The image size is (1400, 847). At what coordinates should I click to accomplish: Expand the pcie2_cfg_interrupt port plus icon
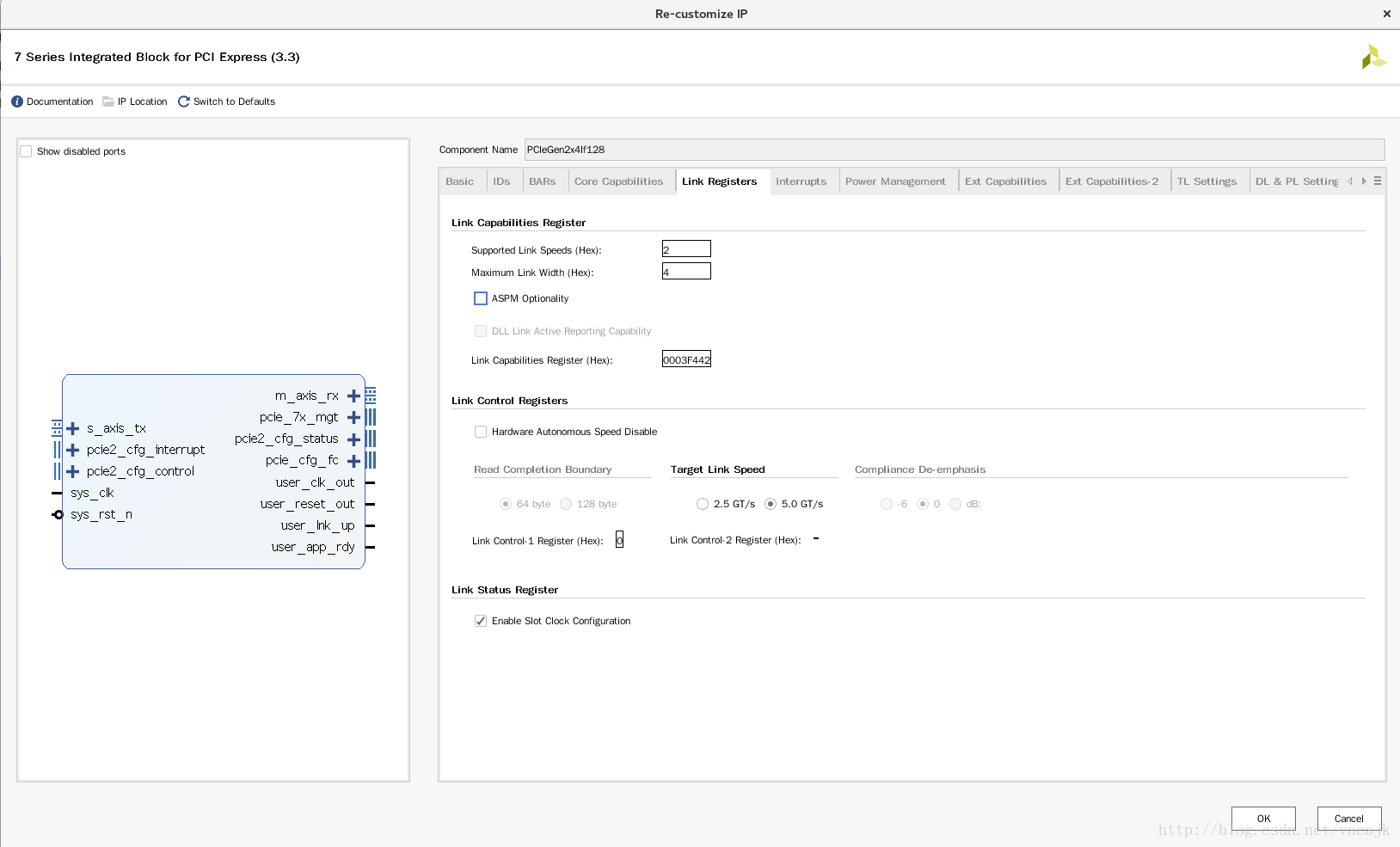(x=73, y=450)
